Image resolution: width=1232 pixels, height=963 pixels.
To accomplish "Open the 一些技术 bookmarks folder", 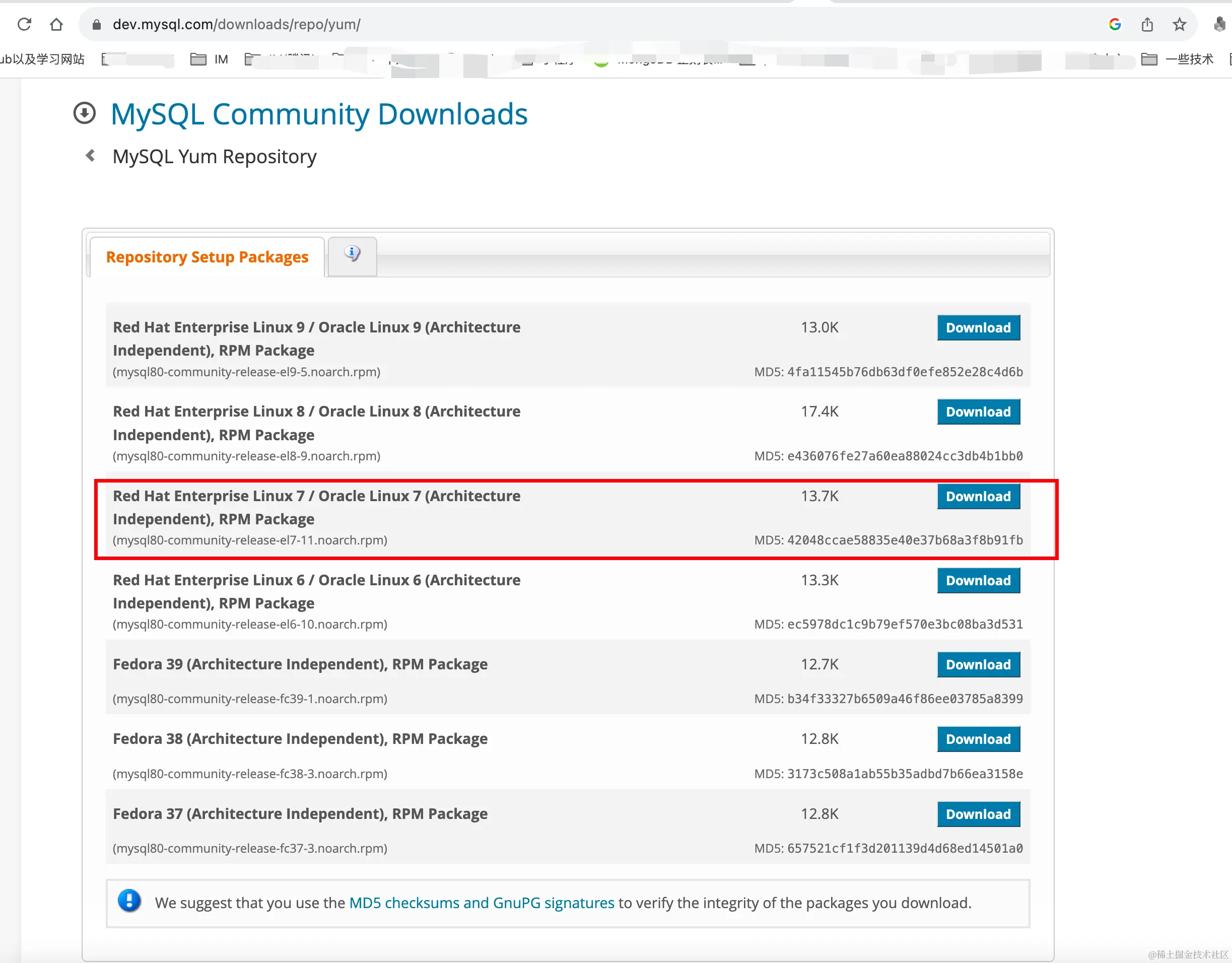I will pyautogui.click(x=1177, y=59).
